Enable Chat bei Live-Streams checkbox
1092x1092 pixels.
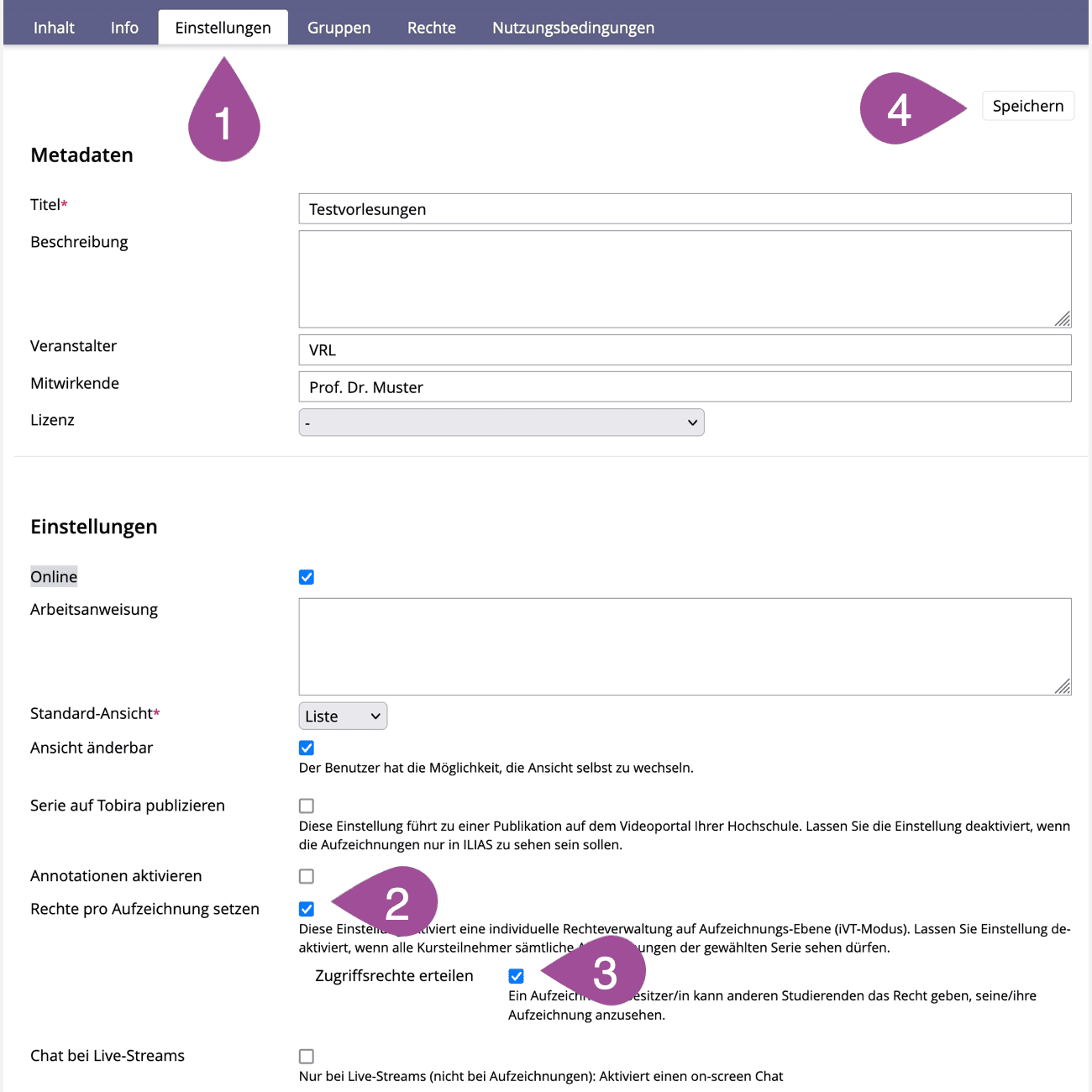pyautogui.click(x=307, y=1056)
